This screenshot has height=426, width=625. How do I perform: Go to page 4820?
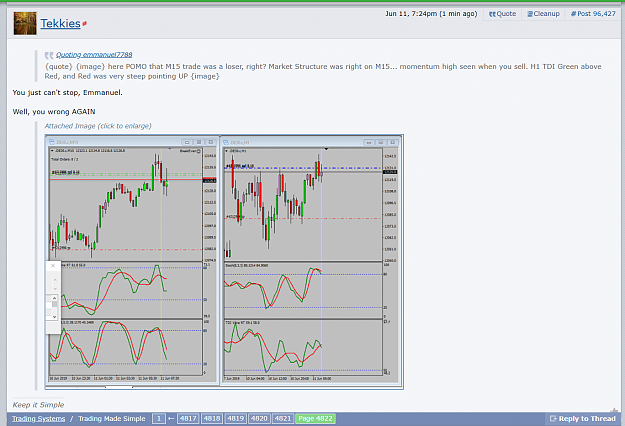[259, 418]
